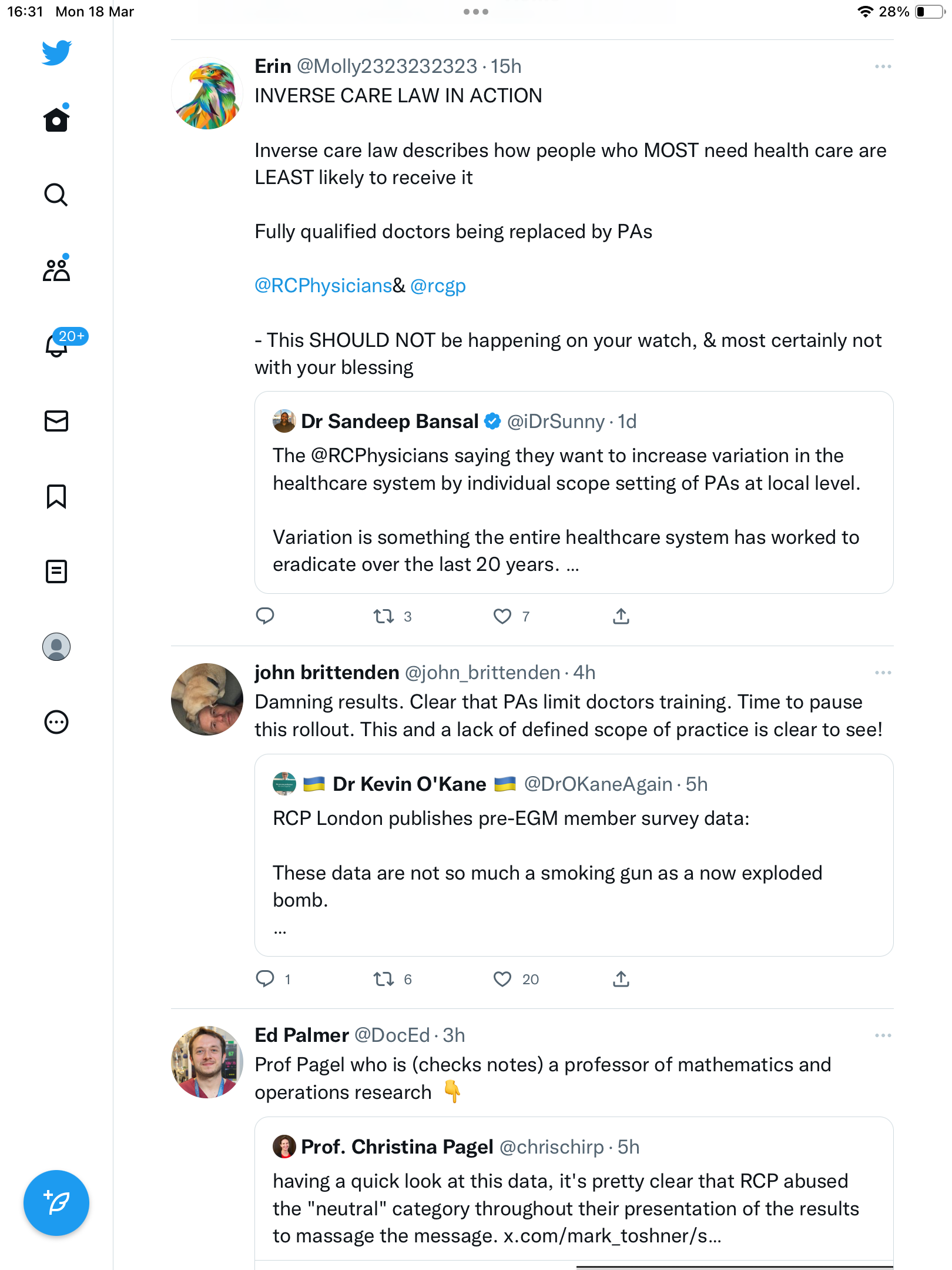Image resolution: width=952 pixels, height=1270 pixels.
Task: Open more options on Erin's tweet
Action: click(883, 66)
